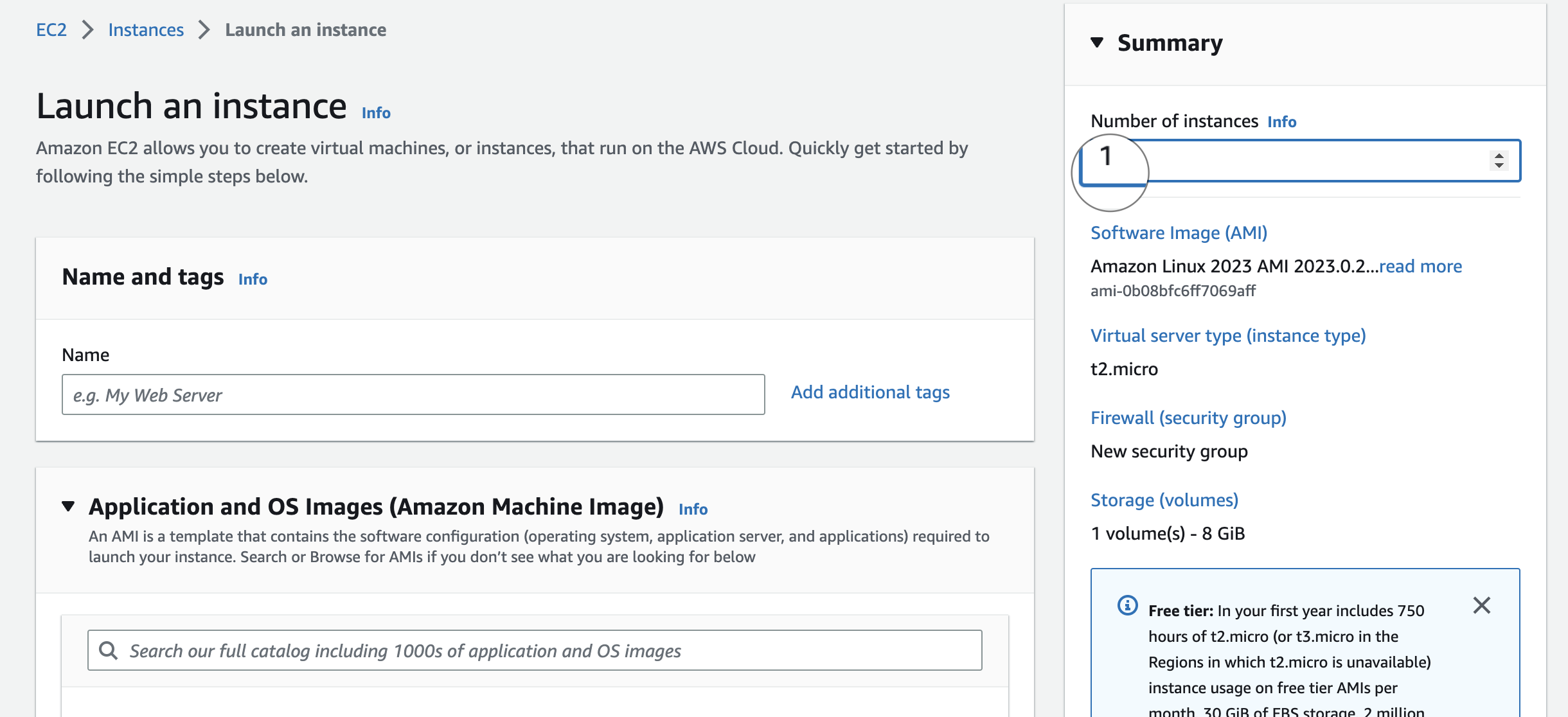
Task: Click the down stepper arrow for Number of instances
Action: click(1498, 166)
